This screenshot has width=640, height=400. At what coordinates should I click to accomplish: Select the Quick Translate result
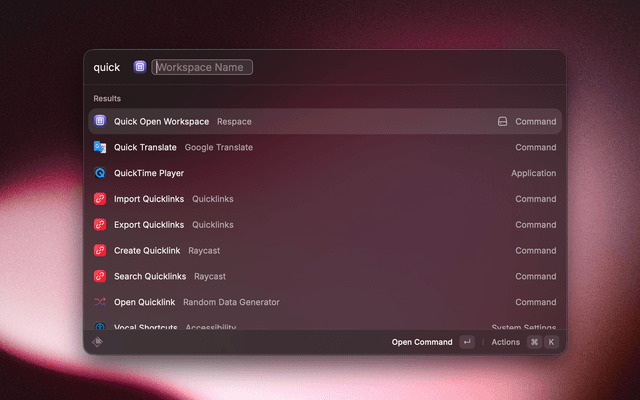click(145, 147)
